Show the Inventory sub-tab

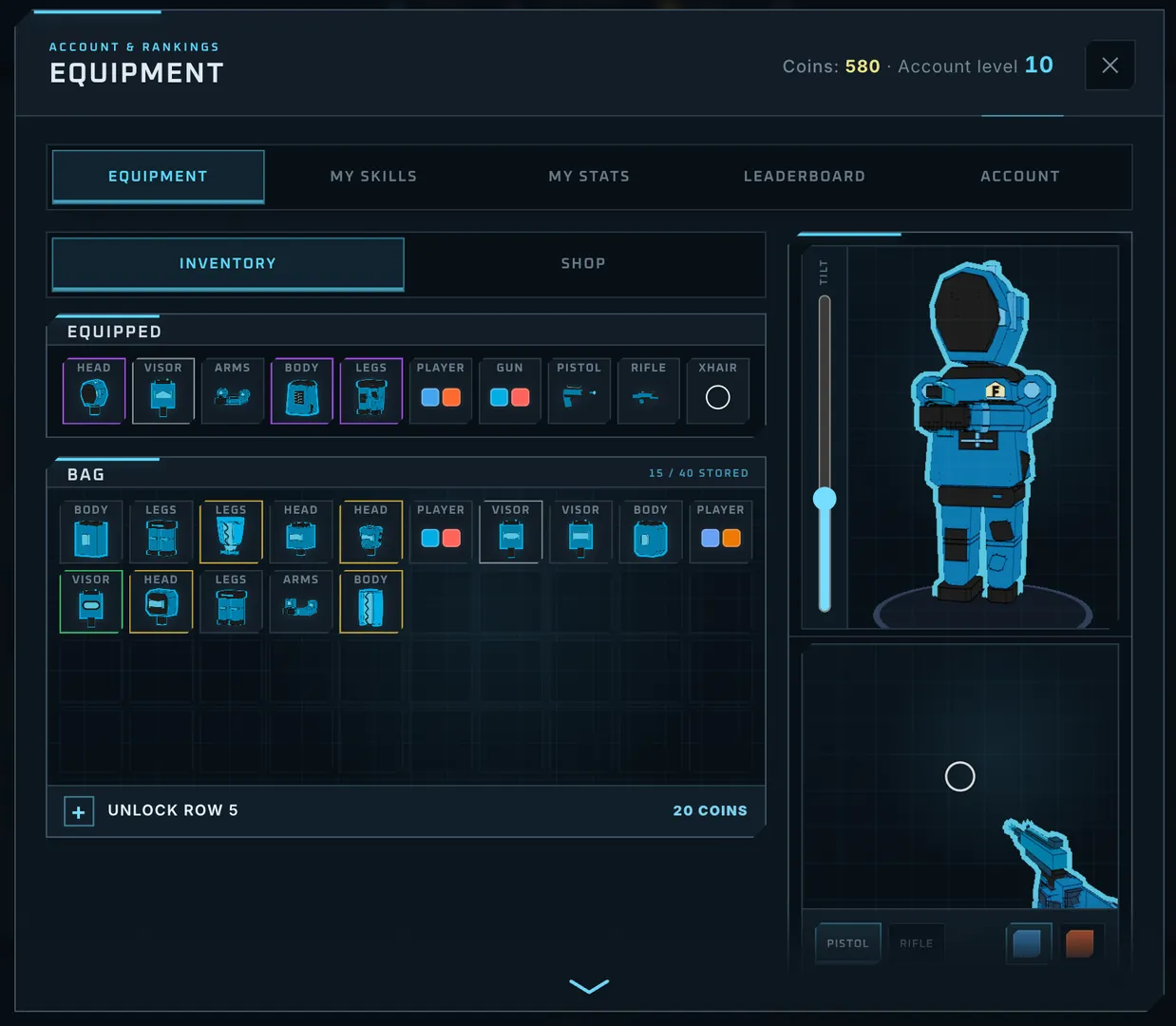[x=228, y=264]
